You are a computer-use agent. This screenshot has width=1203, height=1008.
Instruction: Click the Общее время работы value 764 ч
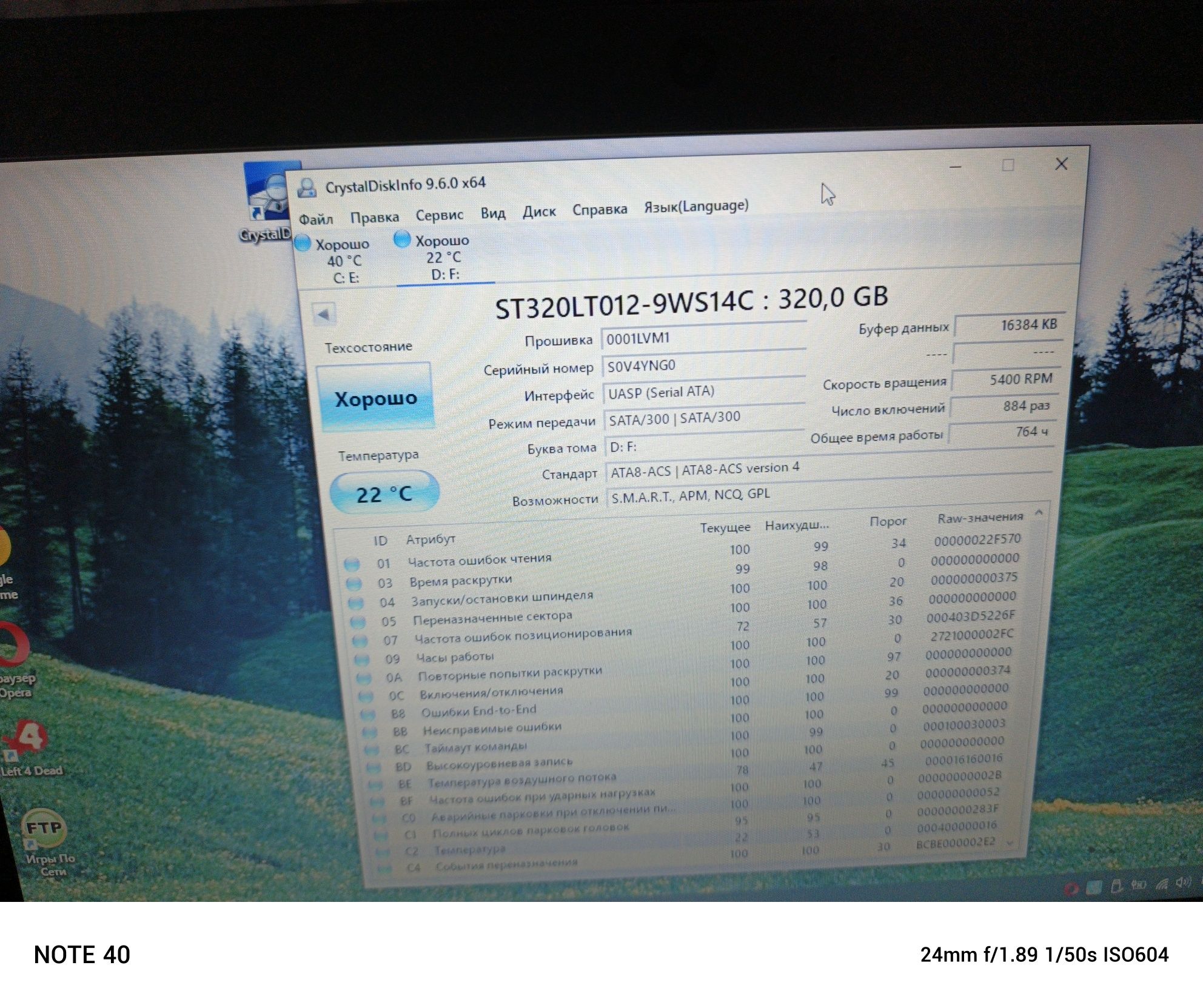tap(1002, 433)
